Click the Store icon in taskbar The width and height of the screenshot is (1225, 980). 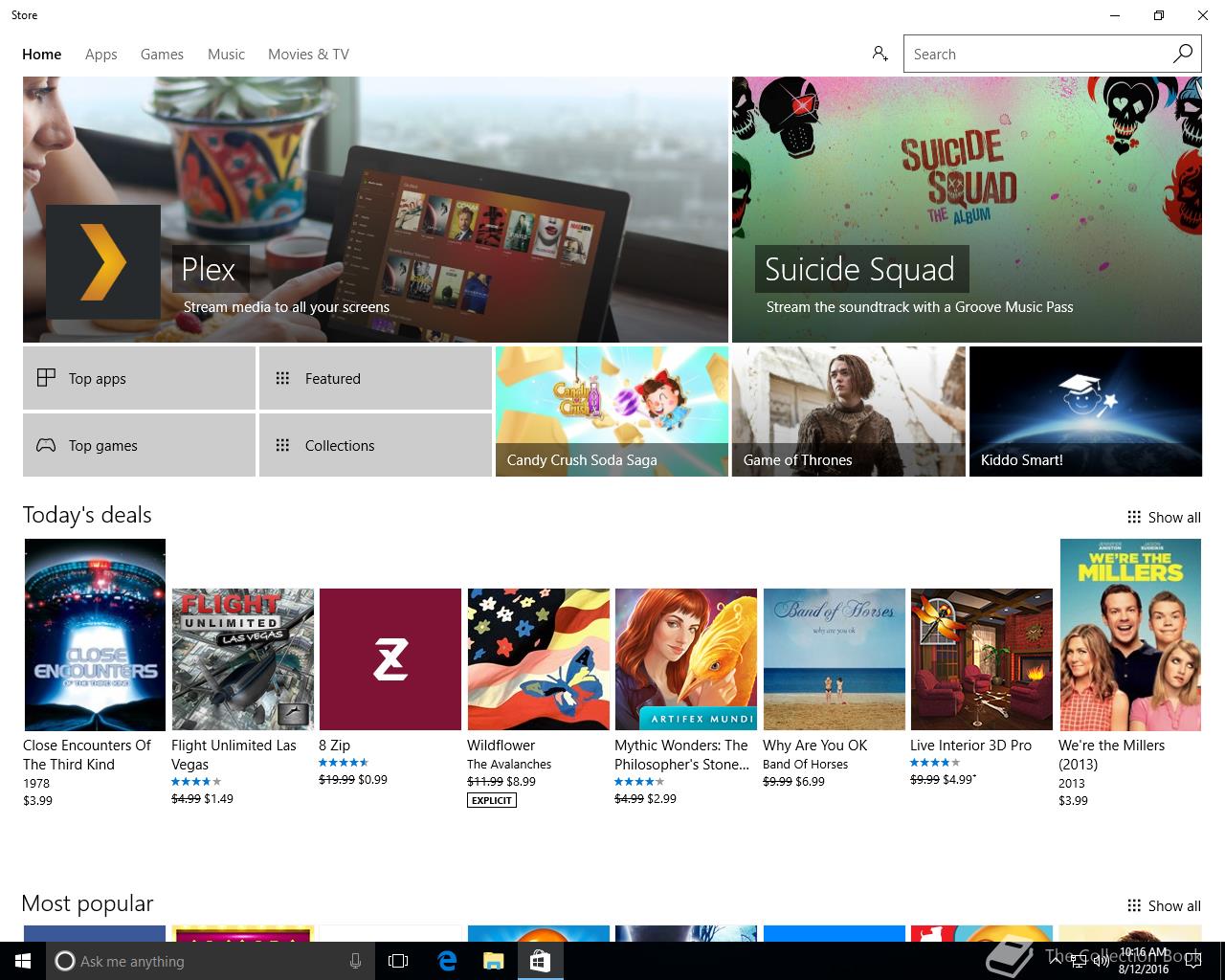click(x=540, y=961)
